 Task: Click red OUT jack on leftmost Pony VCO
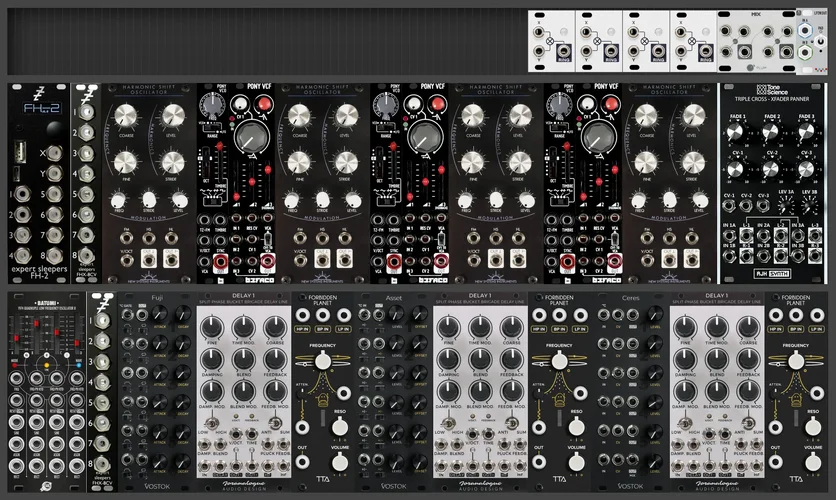pyautogui.click(x=221, y=260)
